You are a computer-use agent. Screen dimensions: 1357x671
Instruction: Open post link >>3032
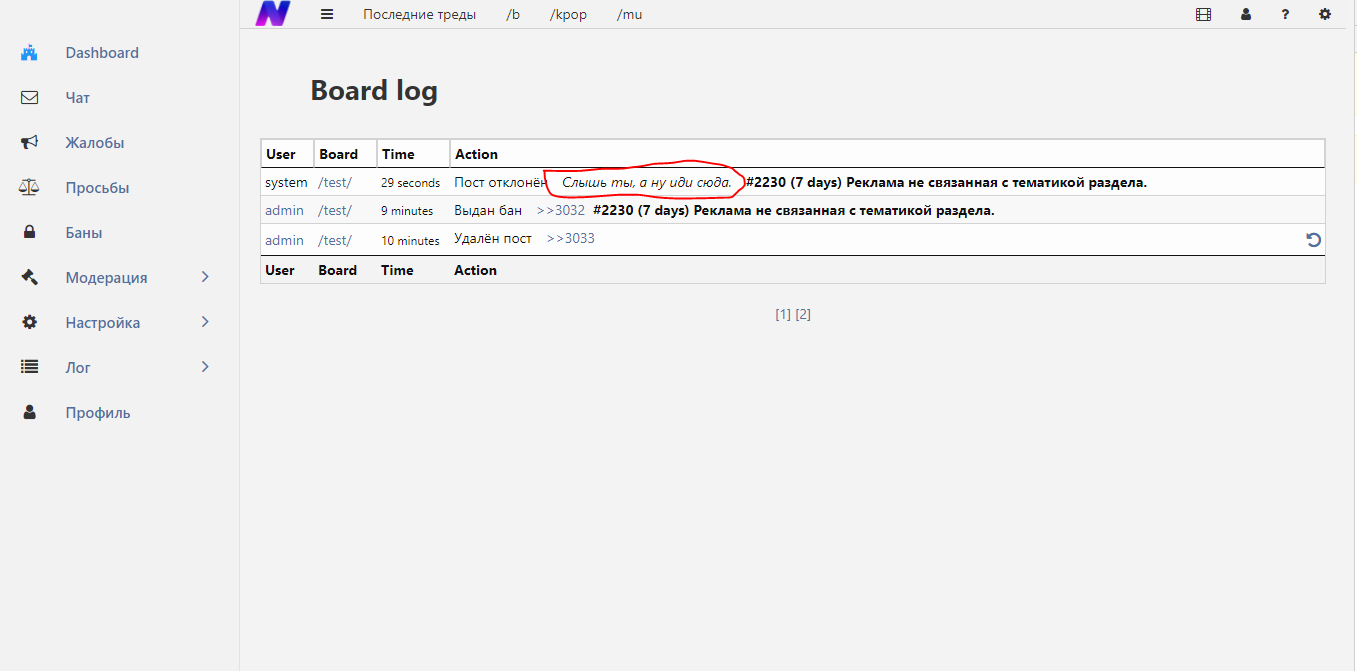[x=560, y=211]
